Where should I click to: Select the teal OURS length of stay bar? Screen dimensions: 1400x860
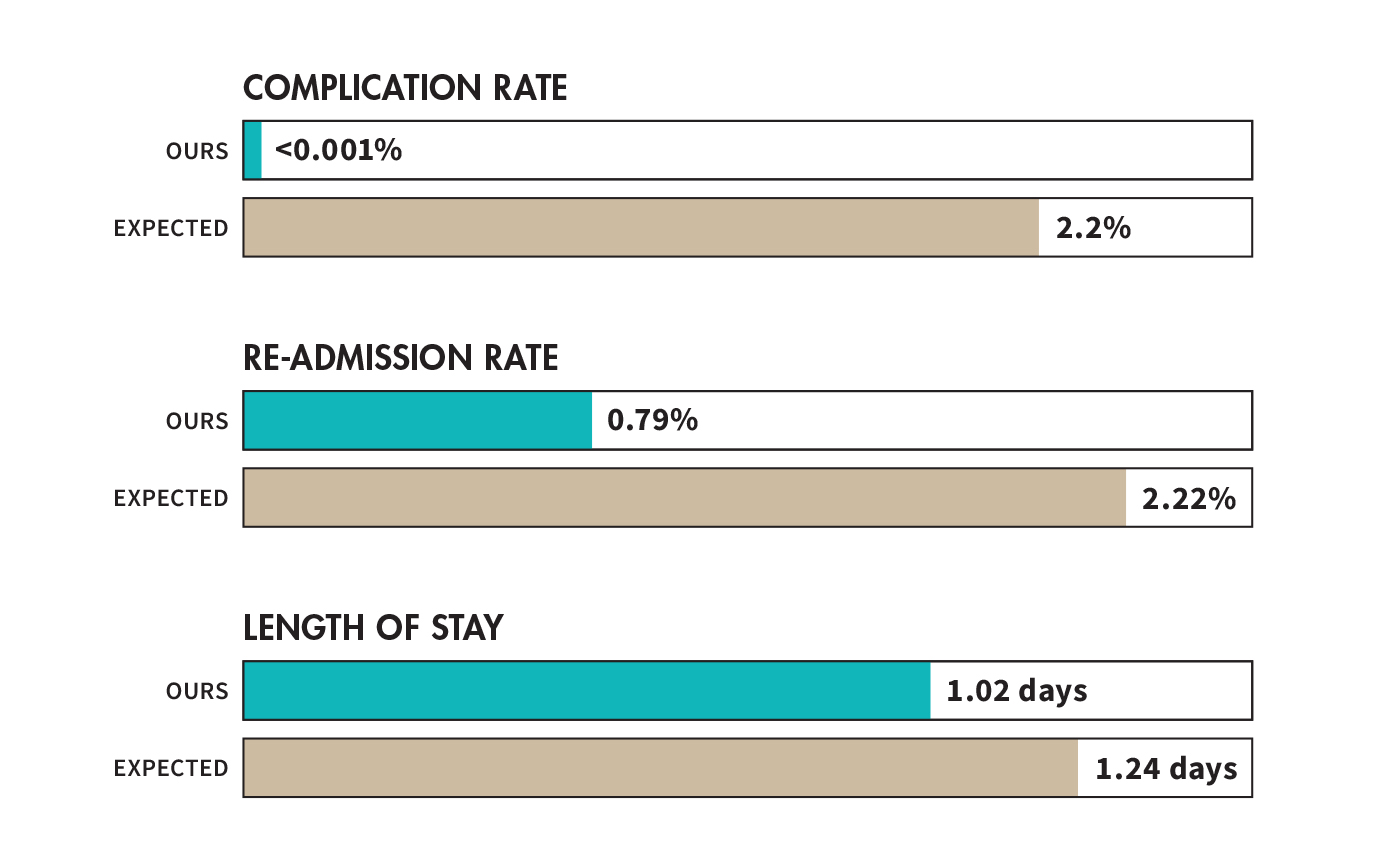click(587, 690)
